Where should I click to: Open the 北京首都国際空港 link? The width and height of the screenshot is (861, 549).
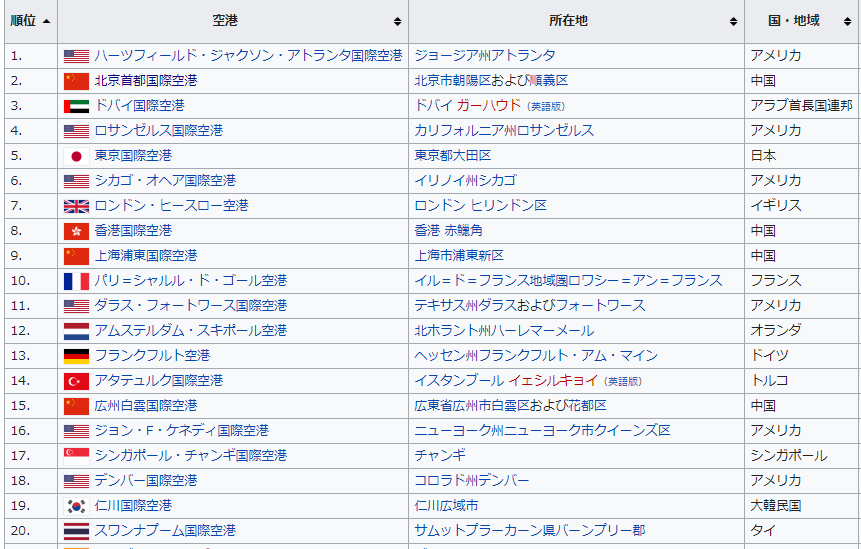tap(146, 81)
